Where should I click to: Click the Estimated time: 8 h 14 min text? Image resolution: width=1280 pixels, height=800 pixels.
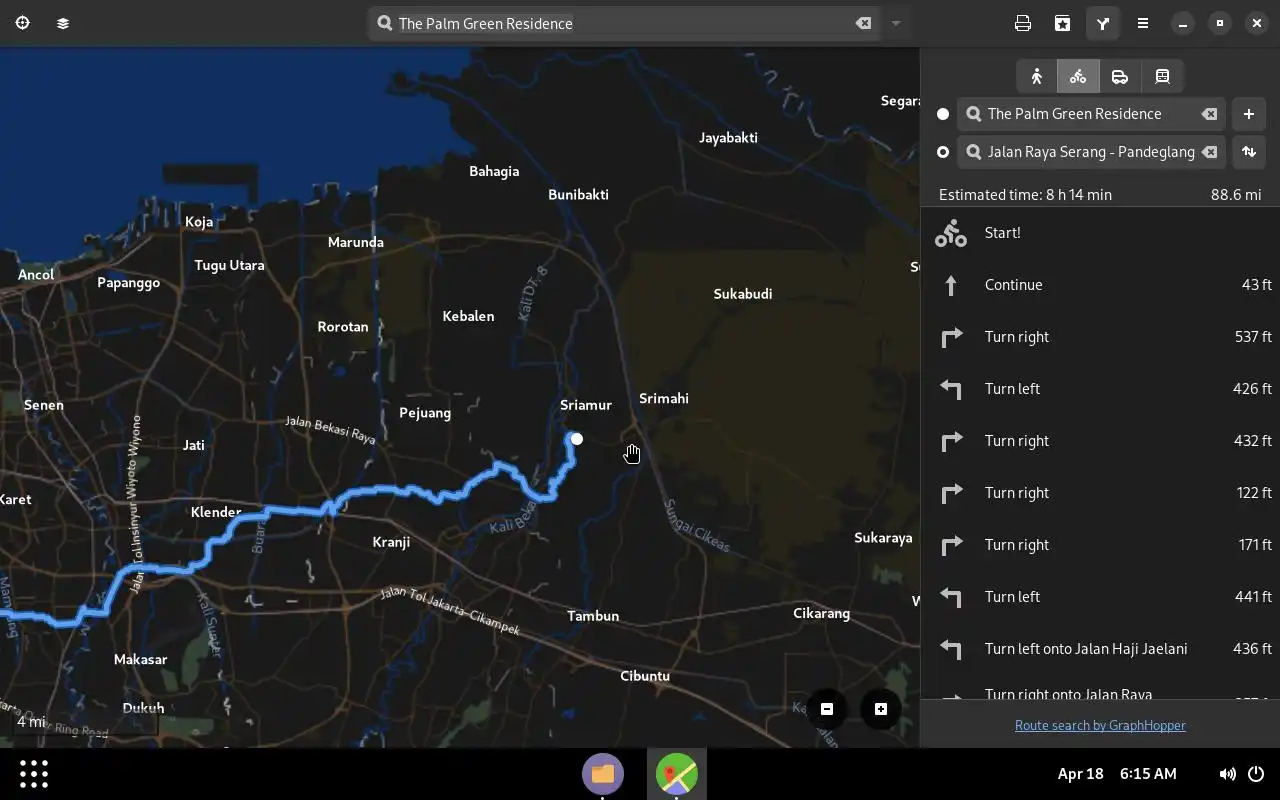click(1025, 195)
